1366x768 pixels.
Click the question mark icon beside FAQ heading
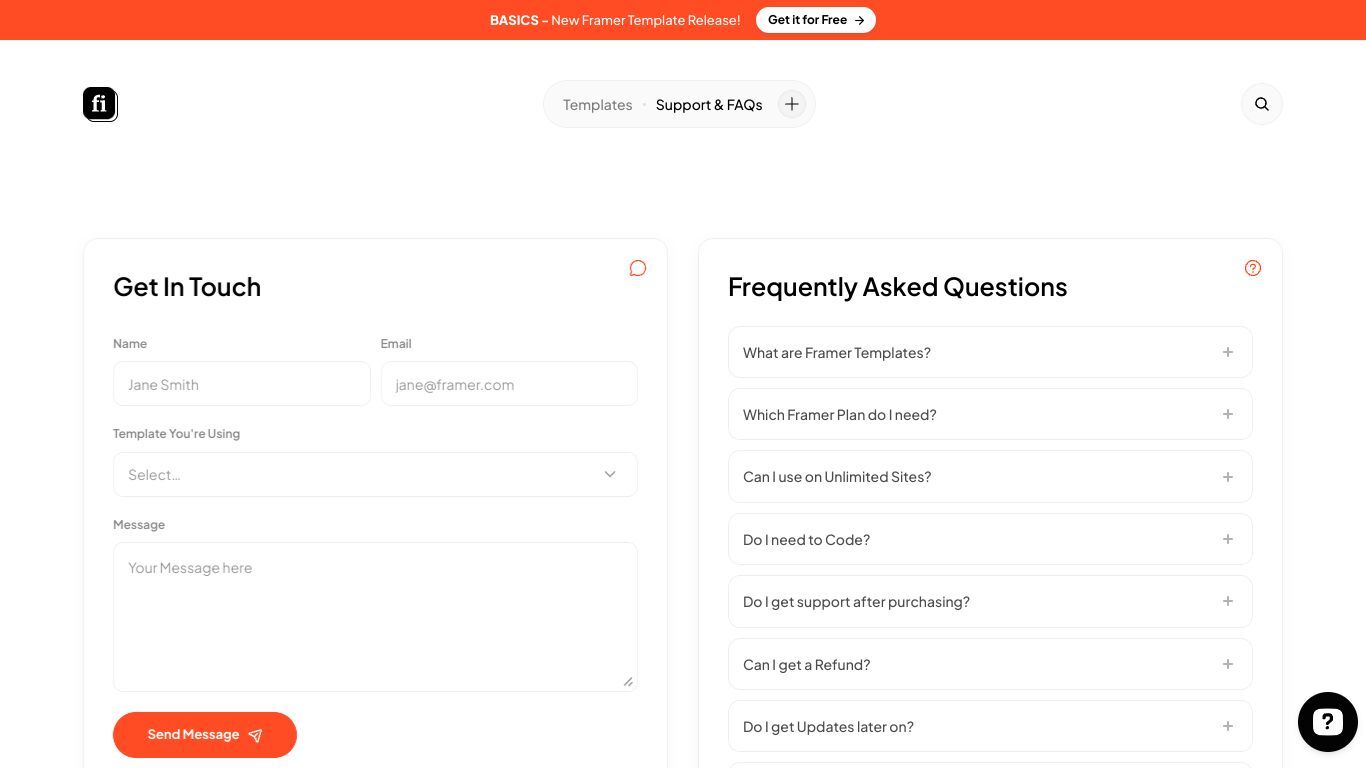(1253, 268)
